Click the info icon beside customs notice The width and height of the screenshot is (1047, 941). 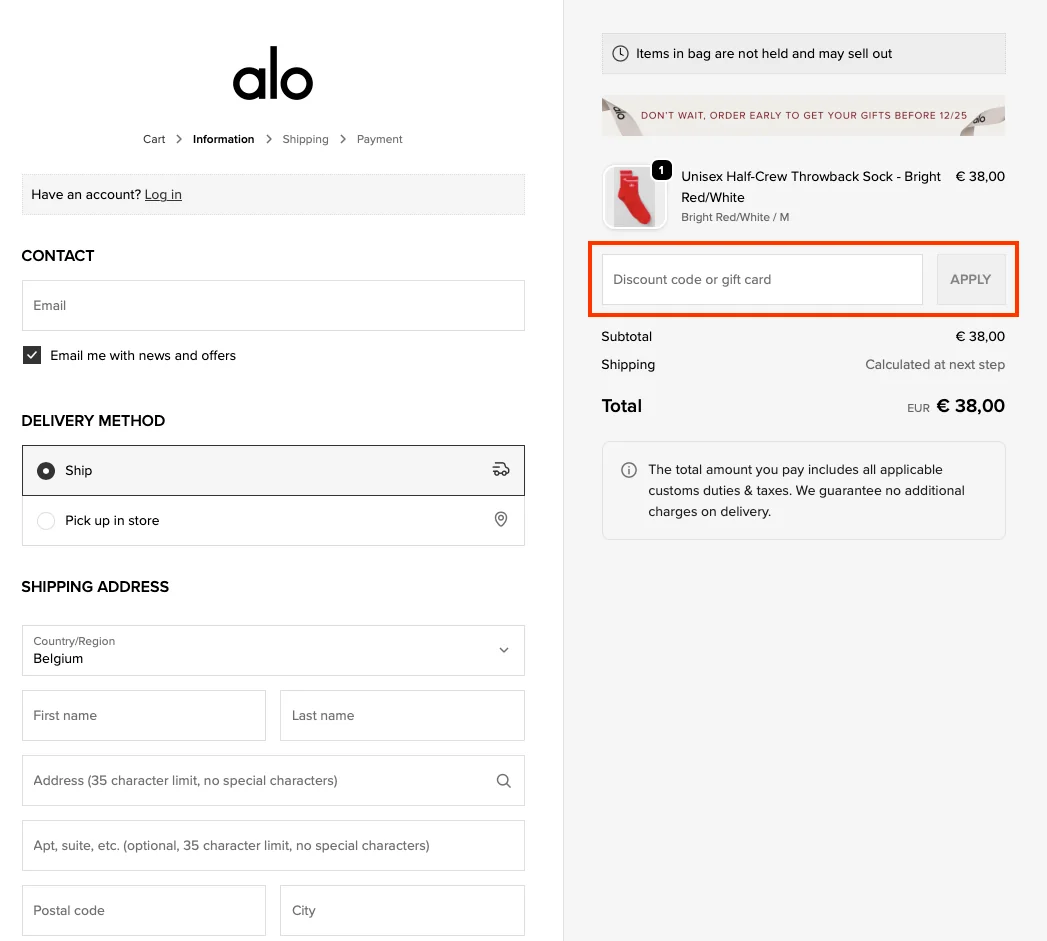pos(629,470)
